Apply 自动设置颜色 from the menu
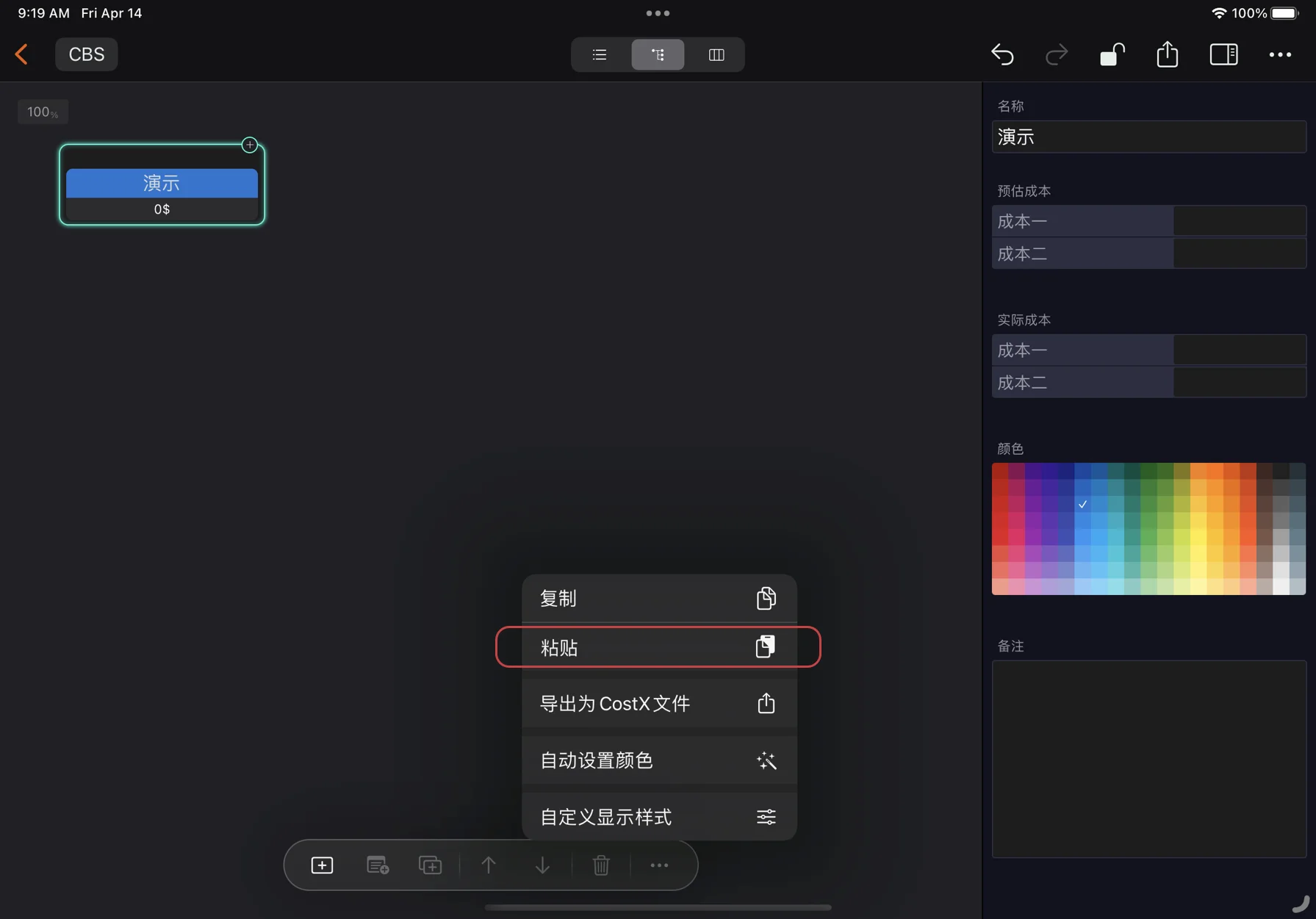1316x919 pixels. pos(658,760)
